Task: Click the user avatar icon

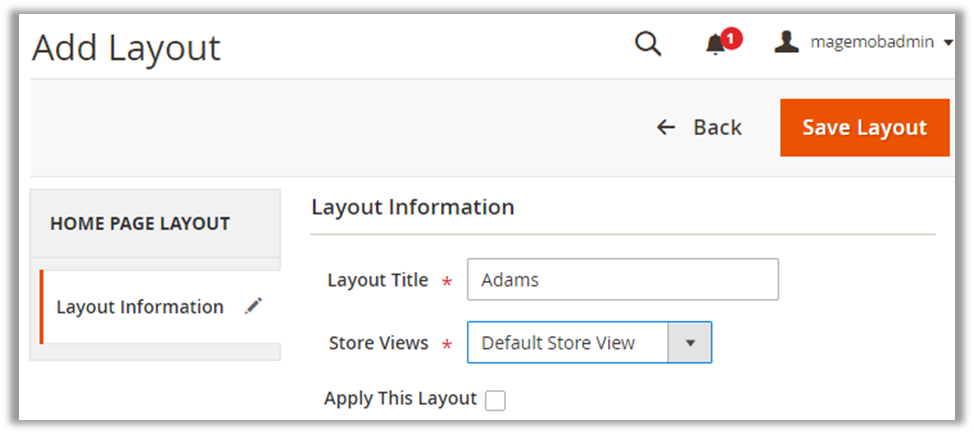Action: pyautogui.click(x=787, y=42)
